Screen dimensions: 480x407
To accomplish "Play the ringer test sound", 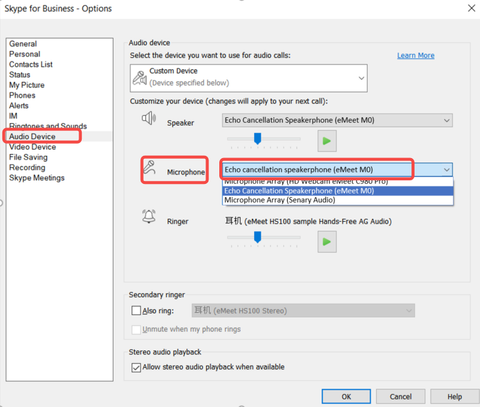I will (x=327, y=242).
